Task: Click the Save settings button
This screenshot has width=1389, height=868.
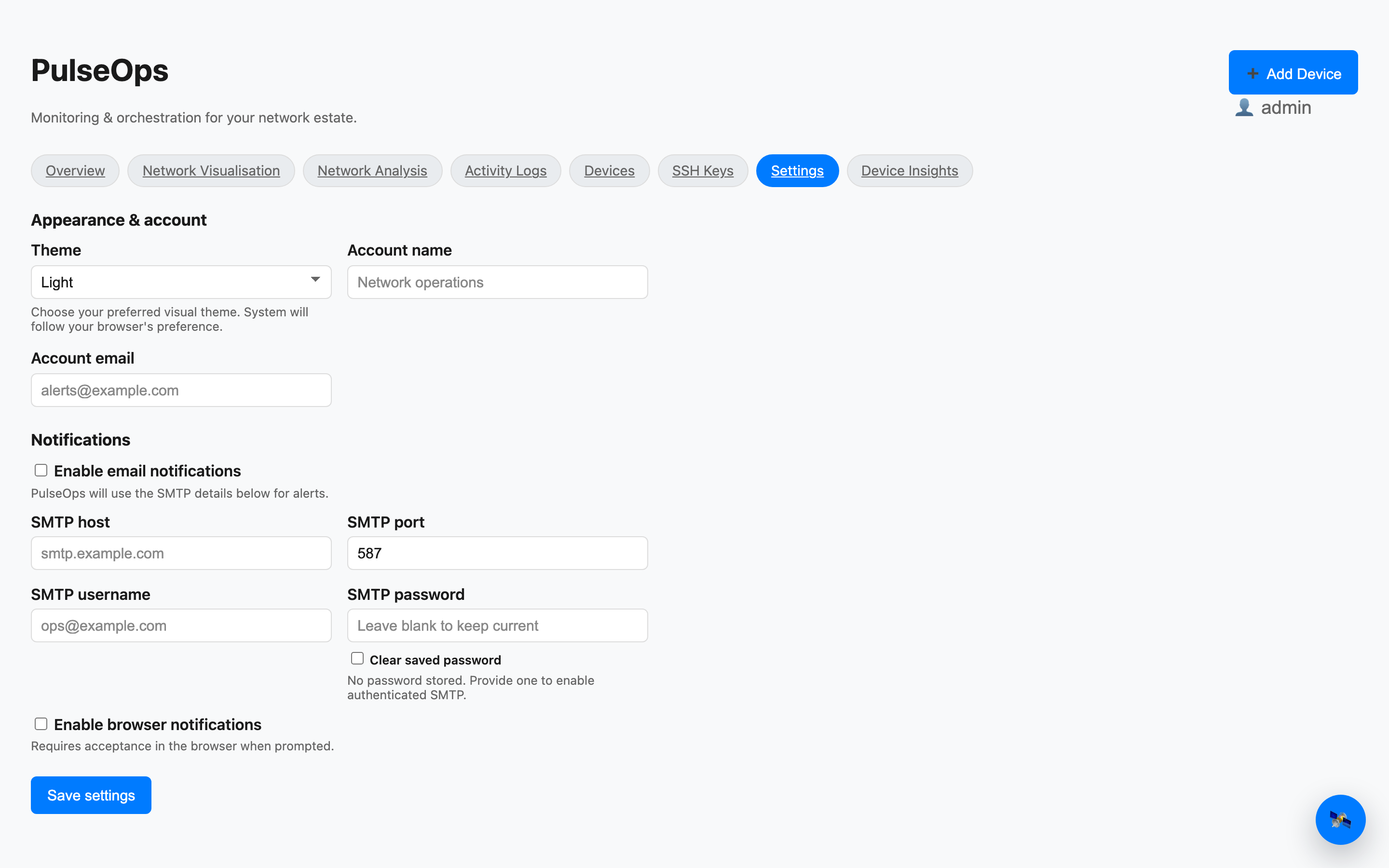Action: (x=91, y=795)
